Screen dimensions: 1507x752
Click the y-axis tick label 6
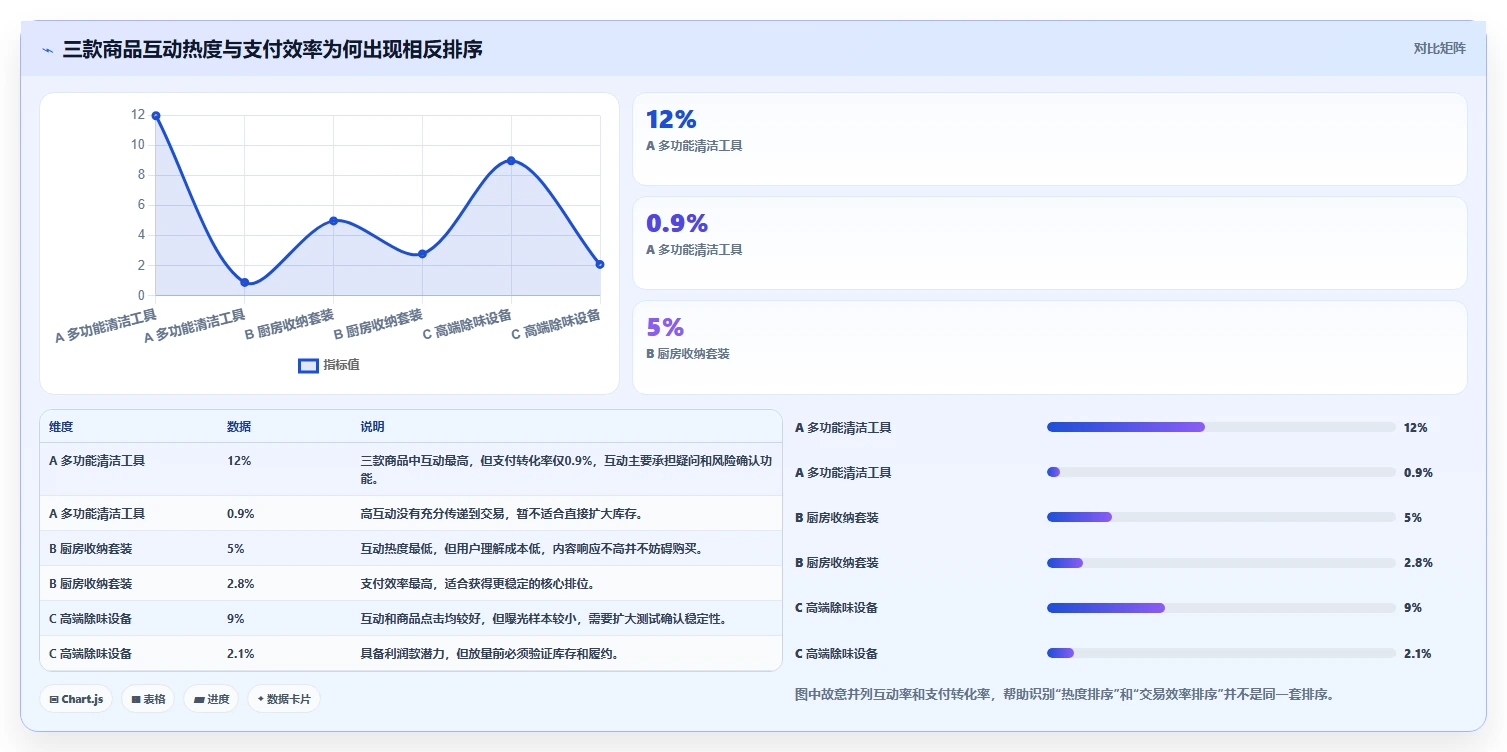click(141, 205)
